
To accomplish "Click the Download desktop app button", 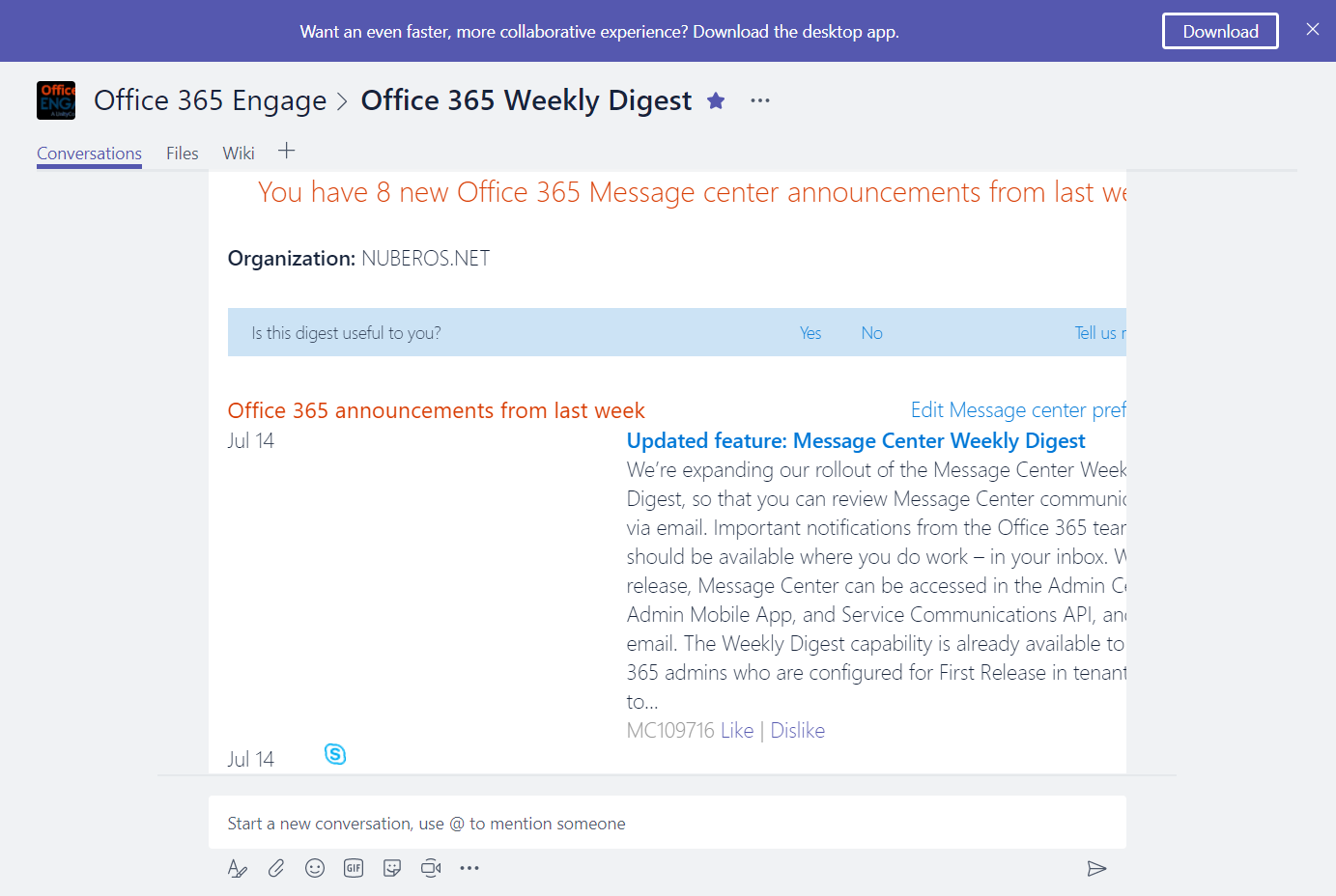I will pos(1220,31).
